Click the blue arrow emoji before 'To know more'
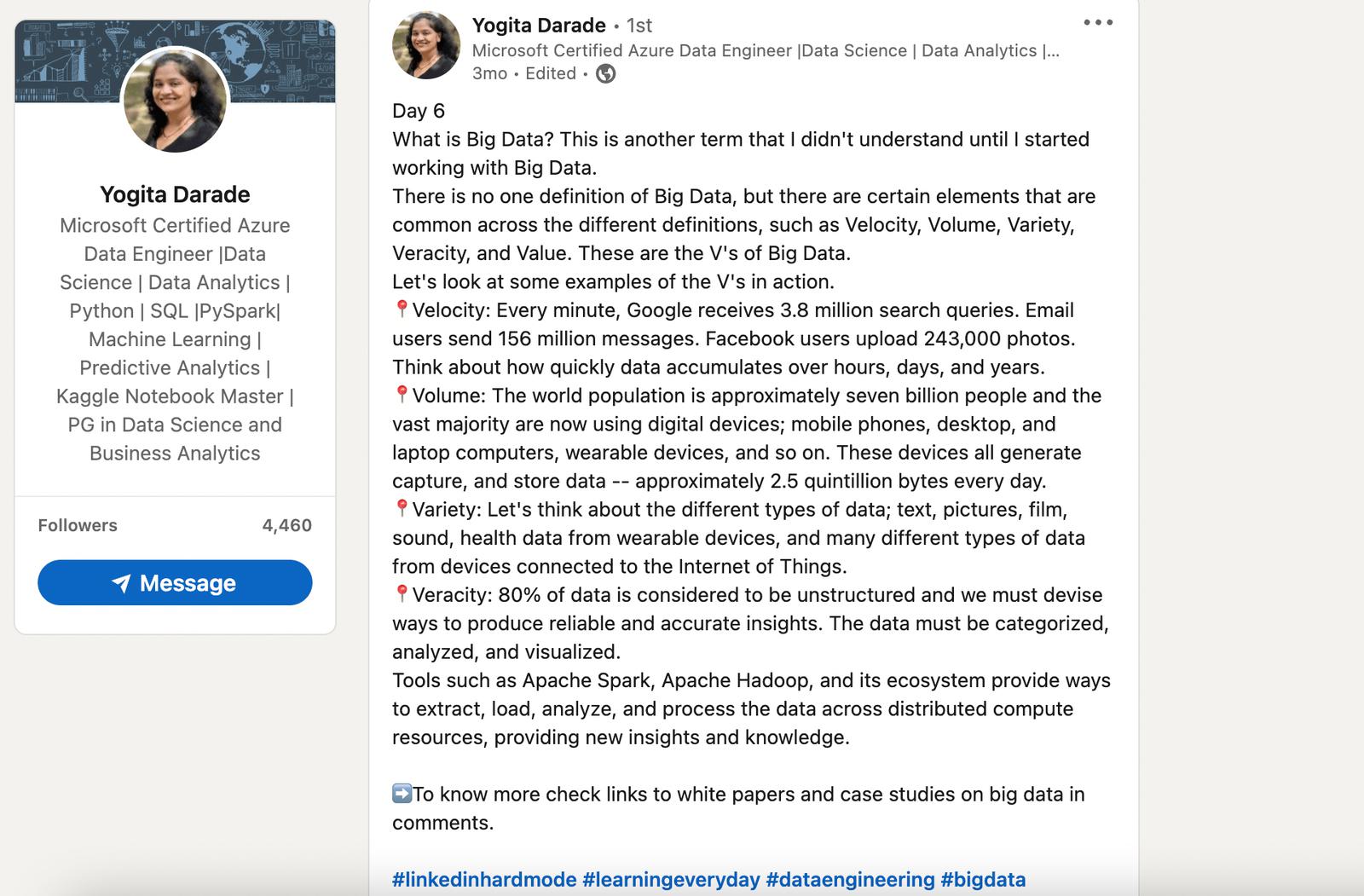Screen dimensions: 1364x896 402,794
